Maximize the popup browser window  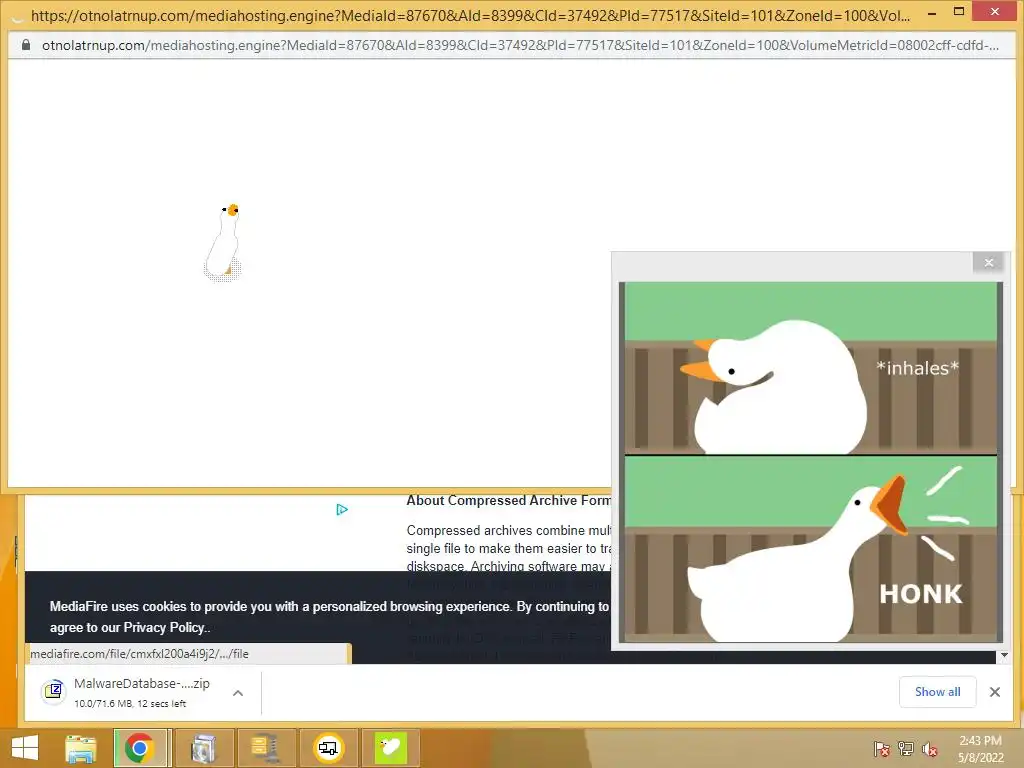(959, 11)
